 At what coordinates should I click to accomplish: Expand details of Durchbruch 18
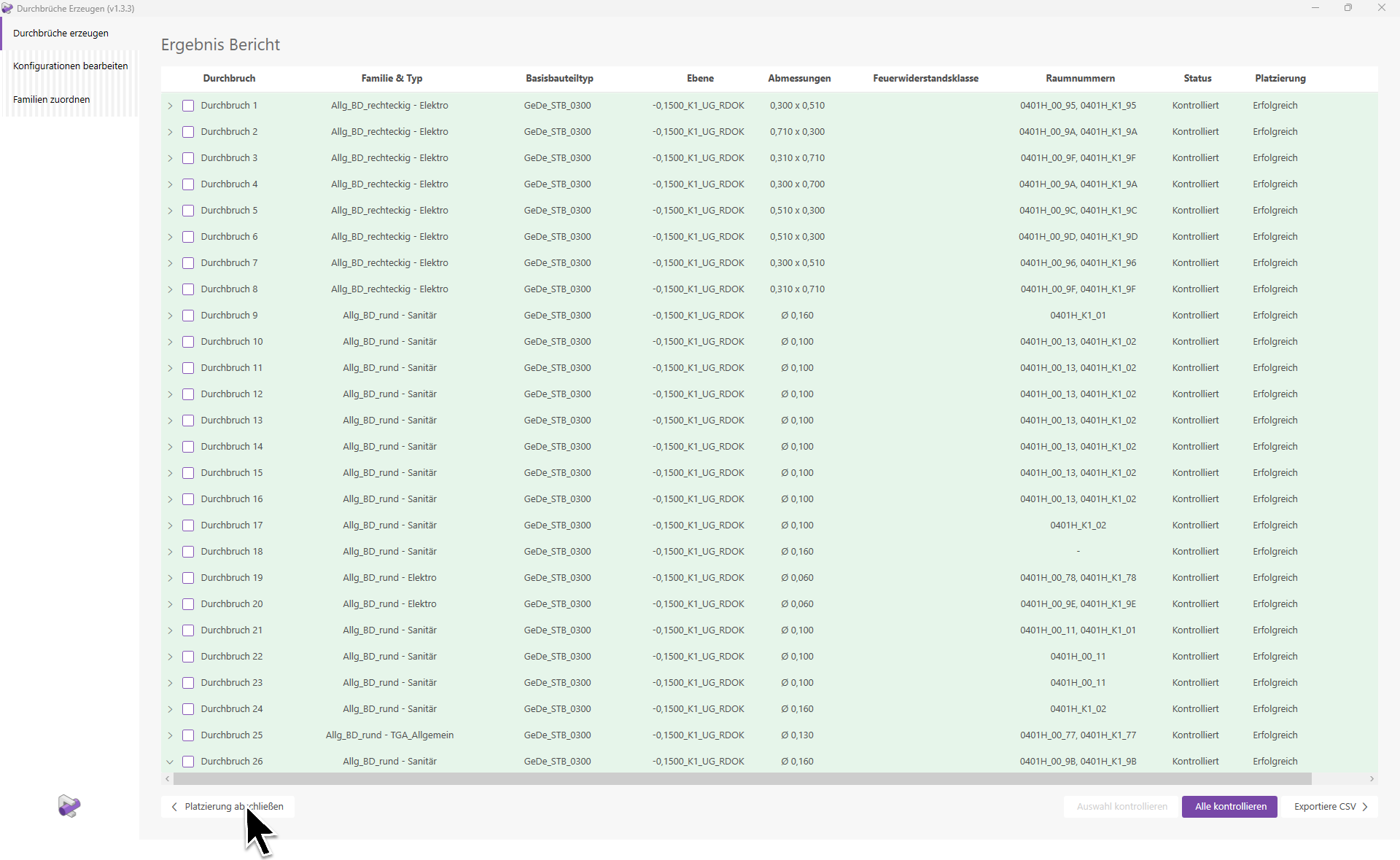[170, 552]
